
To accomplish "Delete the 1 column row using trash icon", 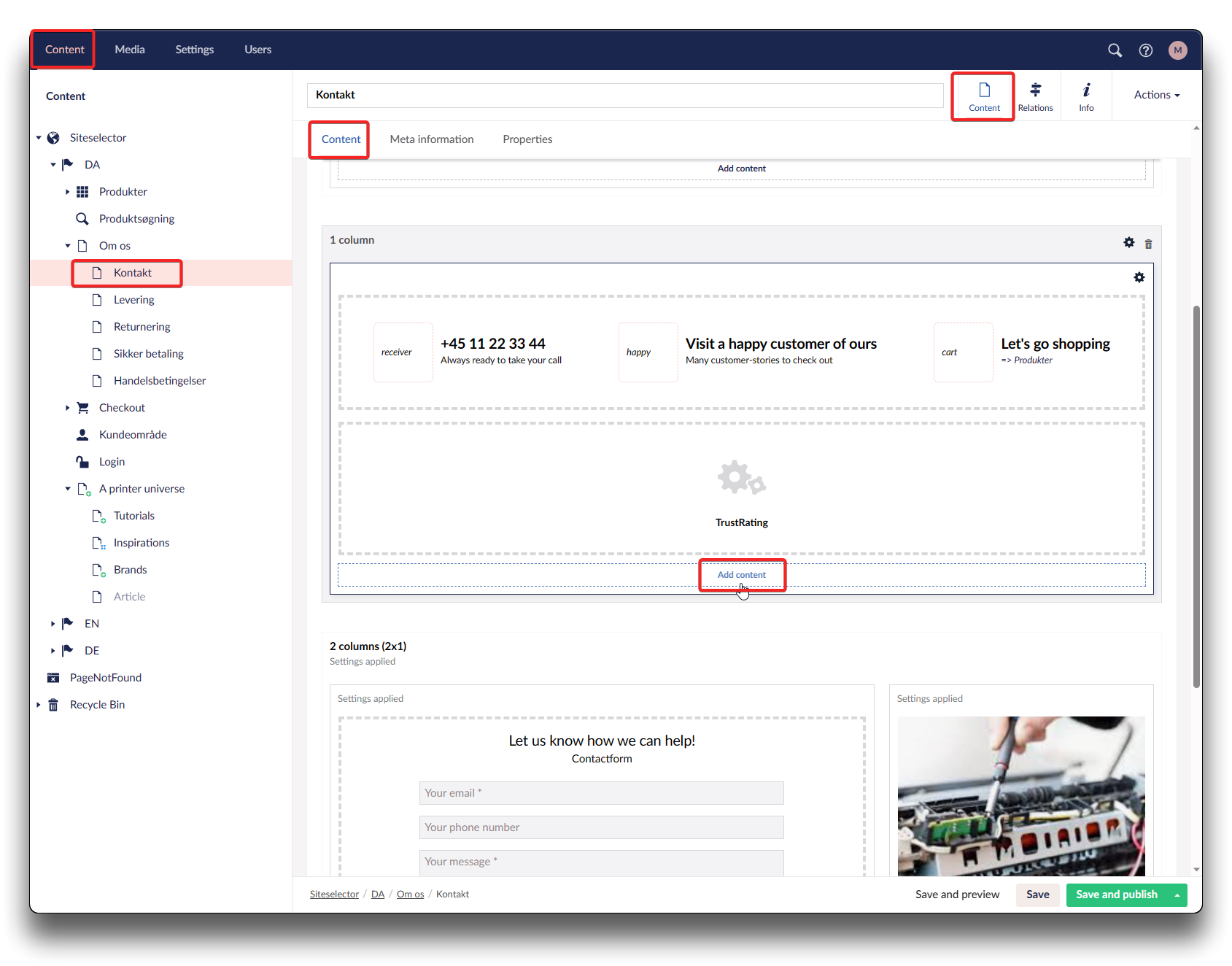I will click(x=1148, y=244).
